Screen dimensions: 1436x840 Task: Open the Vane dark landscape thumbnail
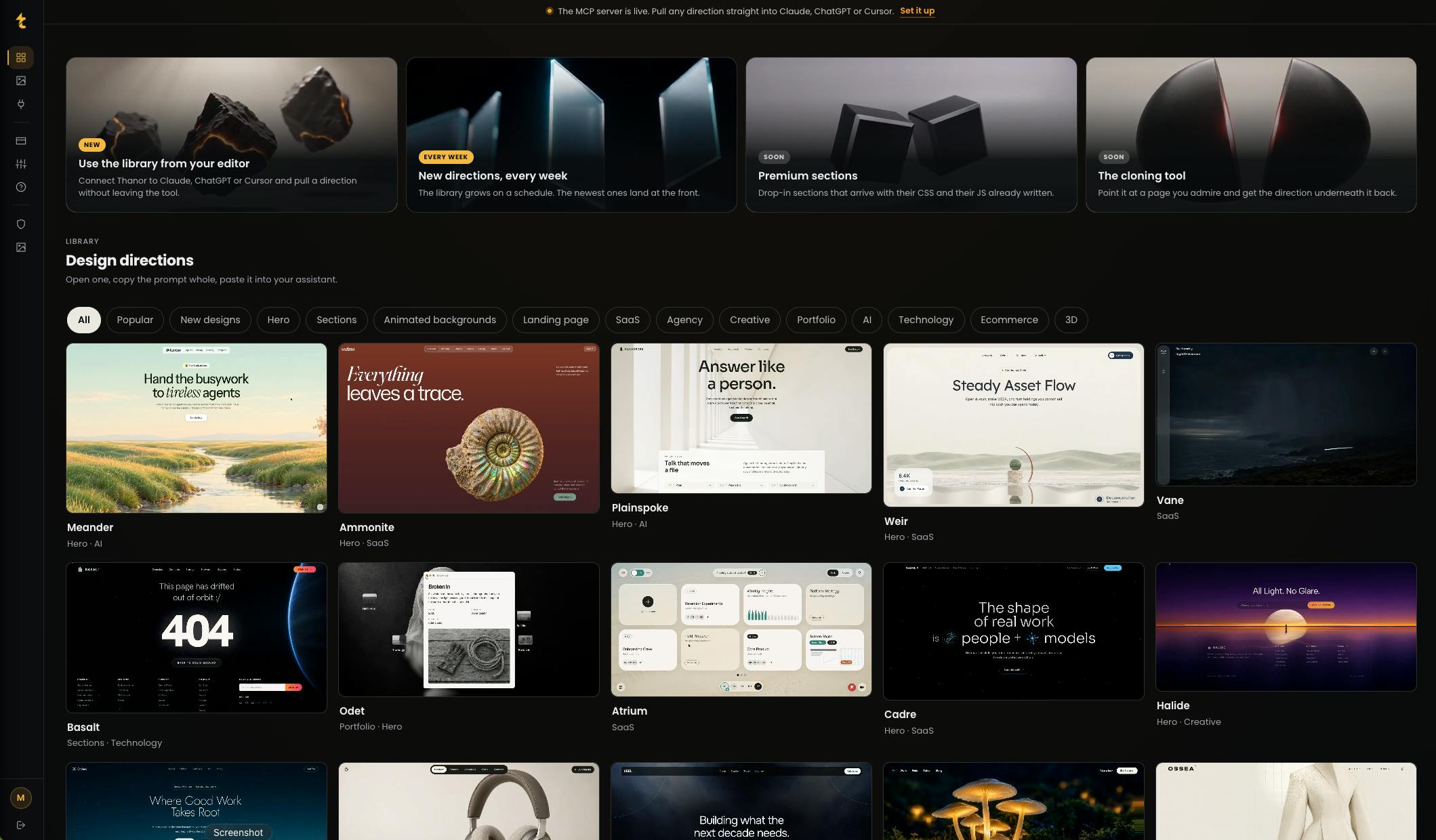[x=1286, y=415]
